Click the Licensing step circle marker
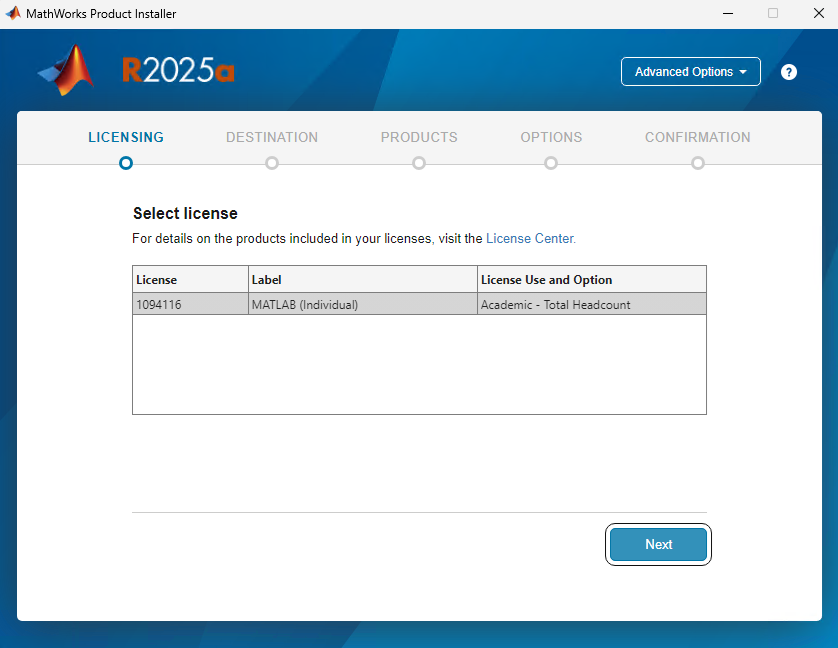Viewport: 838px width, 648px height. pyautogui.click(x=126, y=163)
